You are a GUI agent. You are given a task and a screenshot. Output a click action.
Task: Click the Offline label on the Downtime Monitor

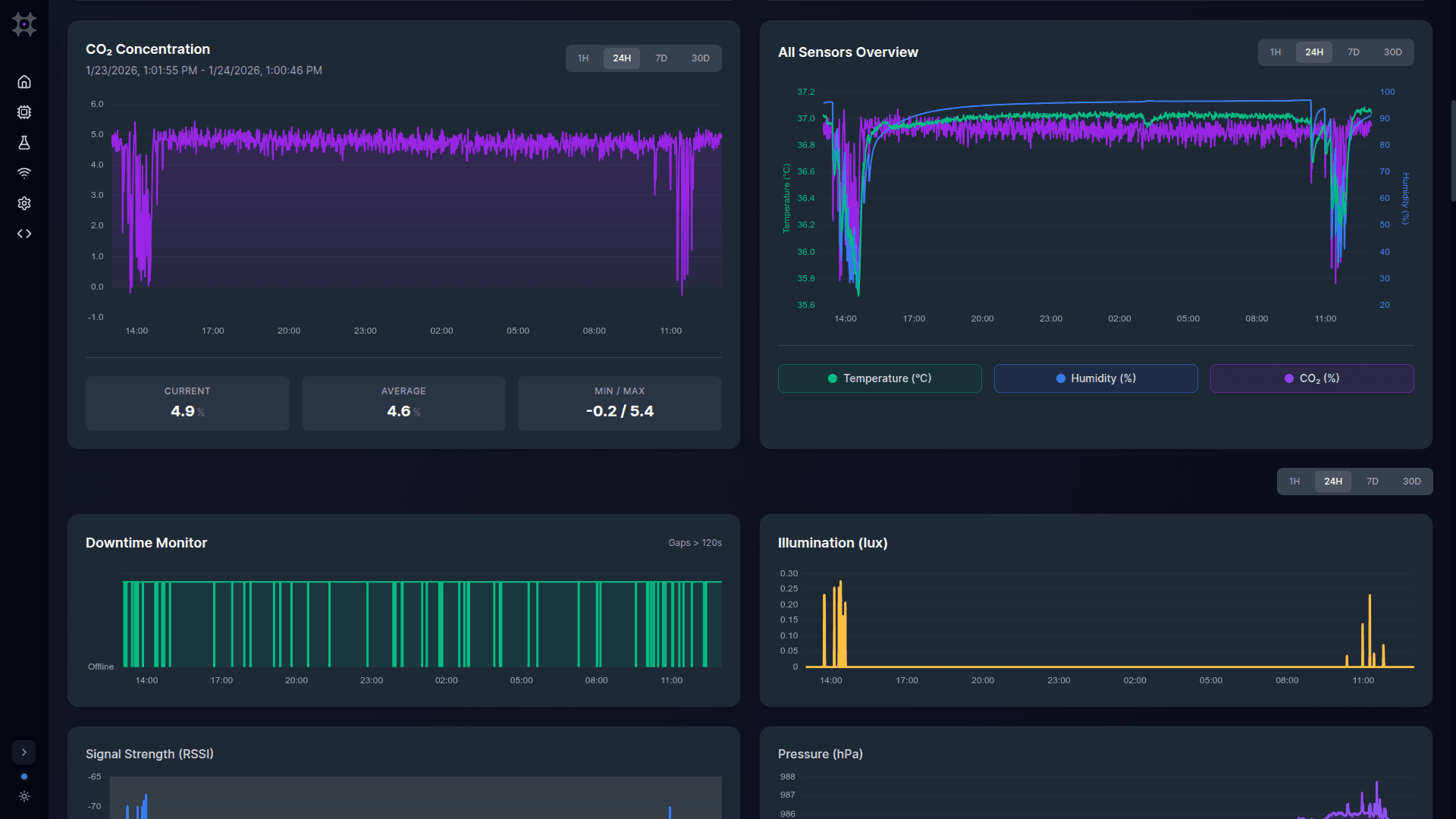pyautogui.click(x=101, y=666)
